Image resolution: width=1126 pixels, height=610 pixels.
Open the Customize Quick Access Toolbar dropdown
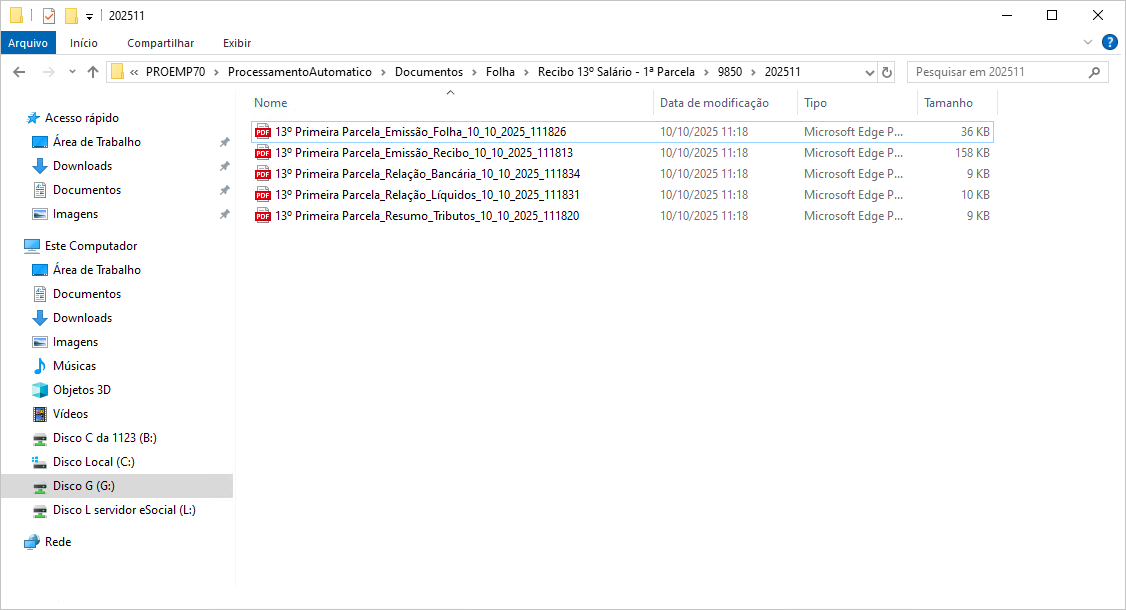(89, 16)
